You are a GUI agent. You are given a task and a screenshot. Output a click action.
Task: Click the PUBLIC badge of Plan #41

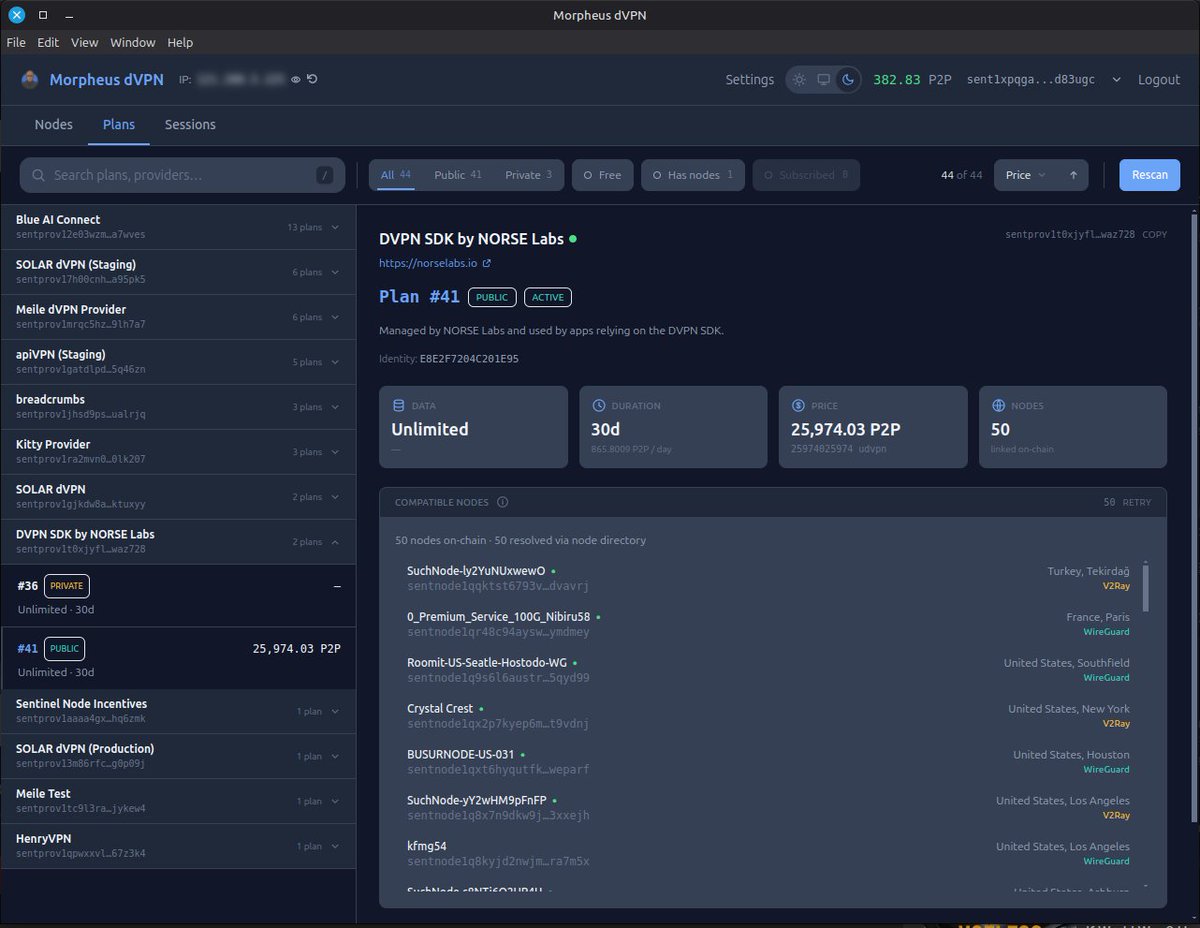coord(492,297)
